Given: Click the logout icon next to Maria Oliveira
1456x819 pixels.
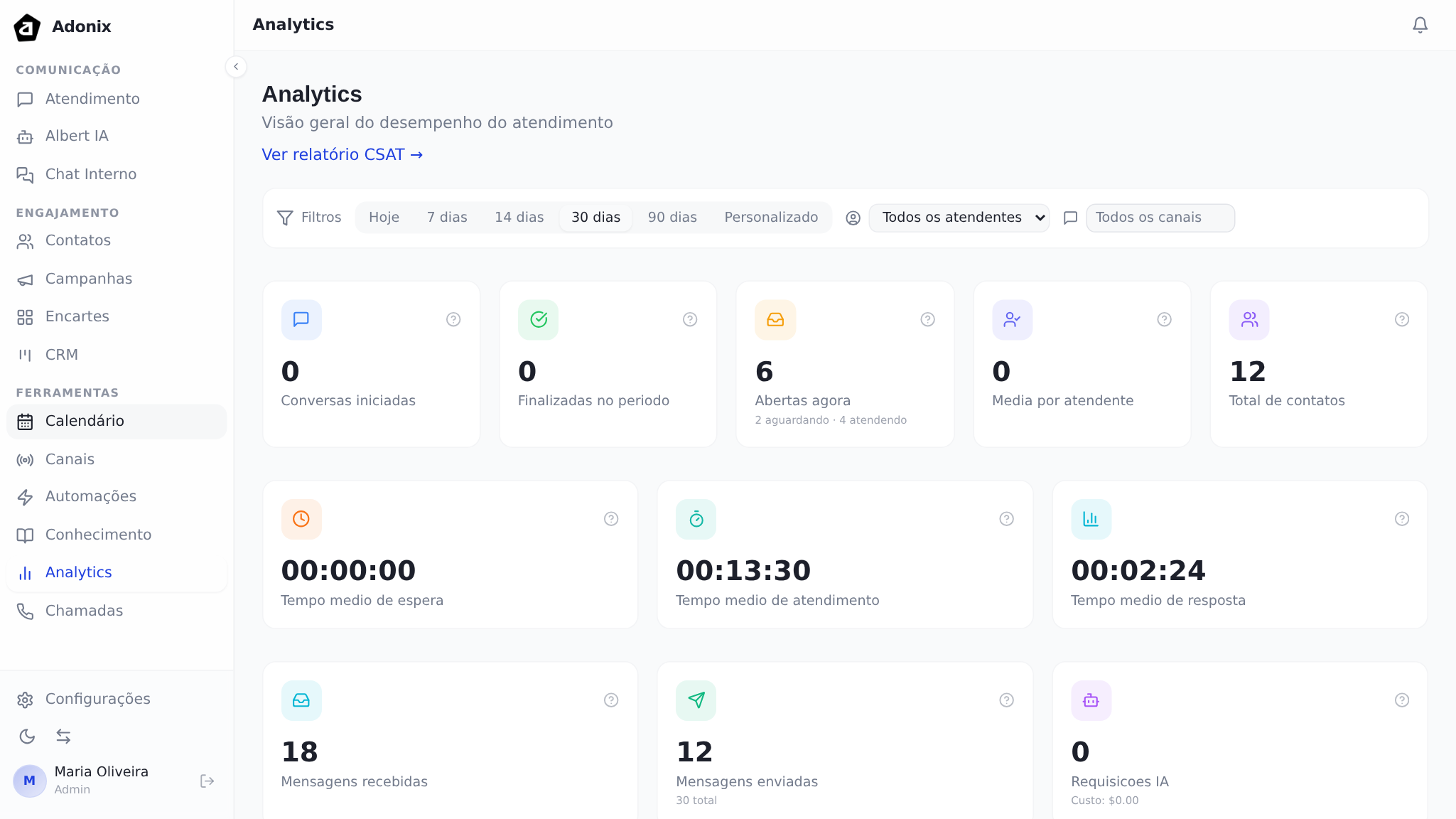Looking at the screenshot, I should [207, 780].
